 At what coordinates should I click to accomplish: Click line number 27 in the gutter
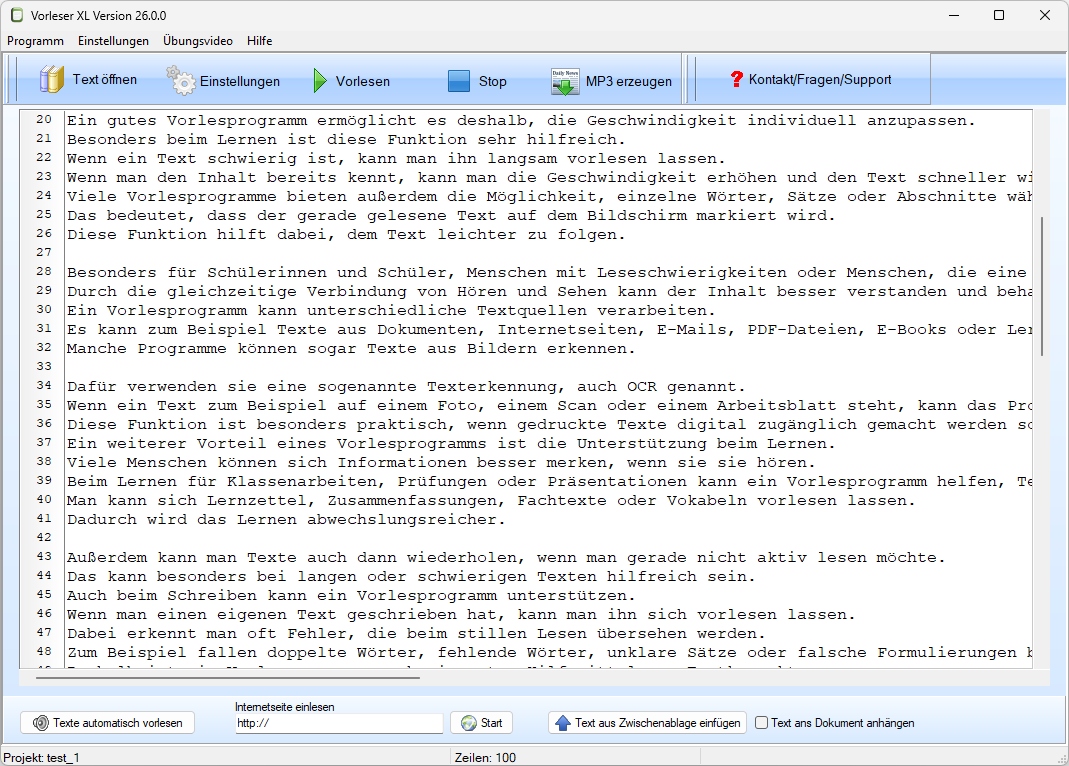[x=44, y=252]
